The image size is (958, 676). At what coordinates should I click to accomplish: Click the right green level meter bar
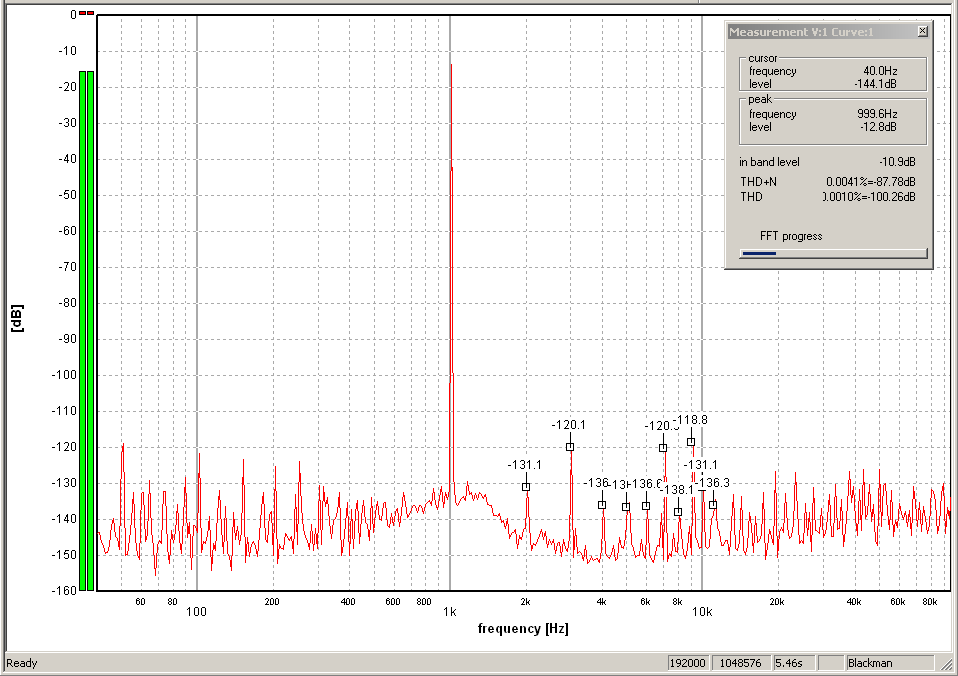pos(91,330)
